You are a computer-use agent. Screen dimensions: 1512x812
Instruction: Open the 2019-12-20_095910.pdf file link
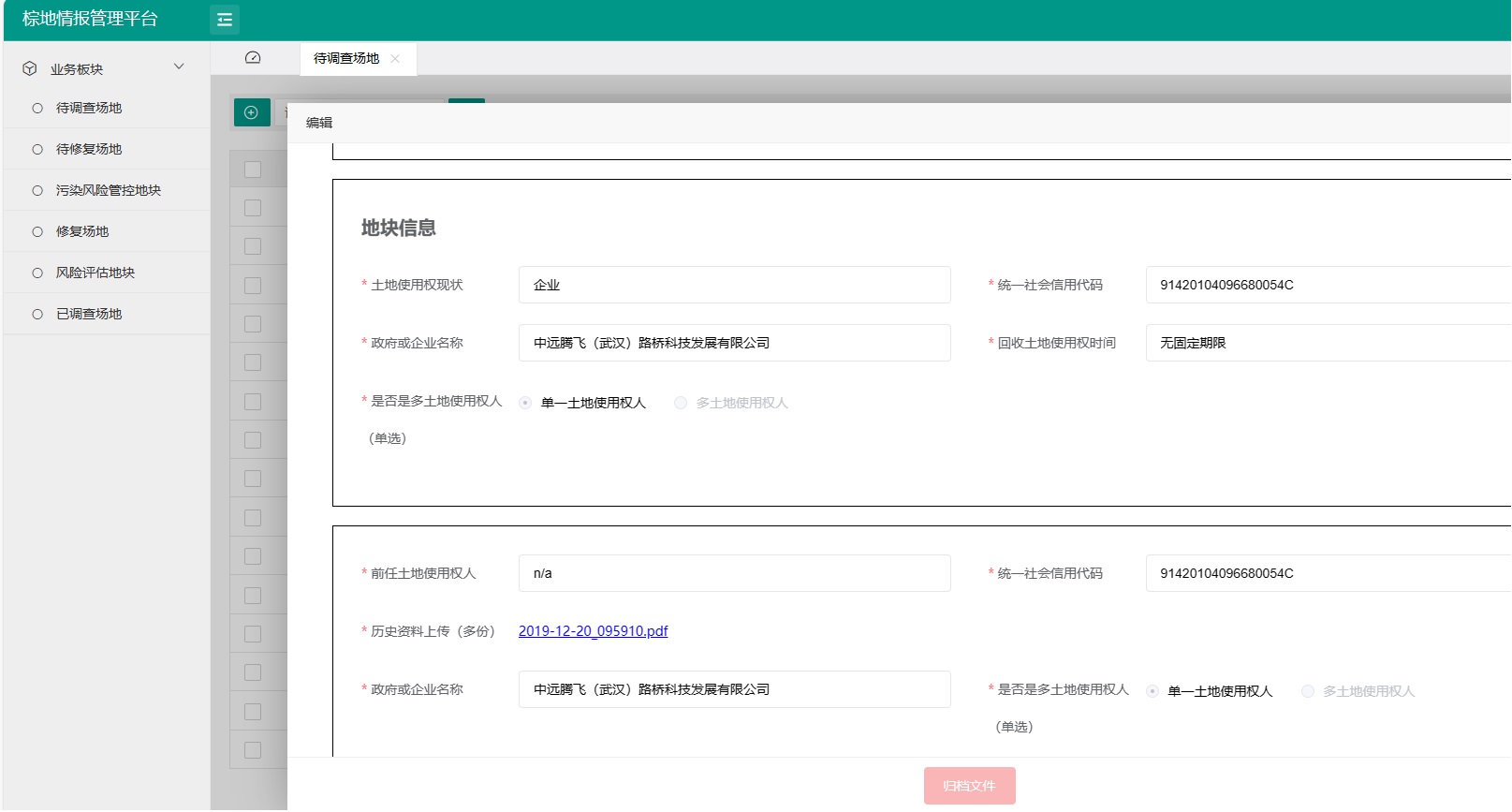(x=593, y=631)
